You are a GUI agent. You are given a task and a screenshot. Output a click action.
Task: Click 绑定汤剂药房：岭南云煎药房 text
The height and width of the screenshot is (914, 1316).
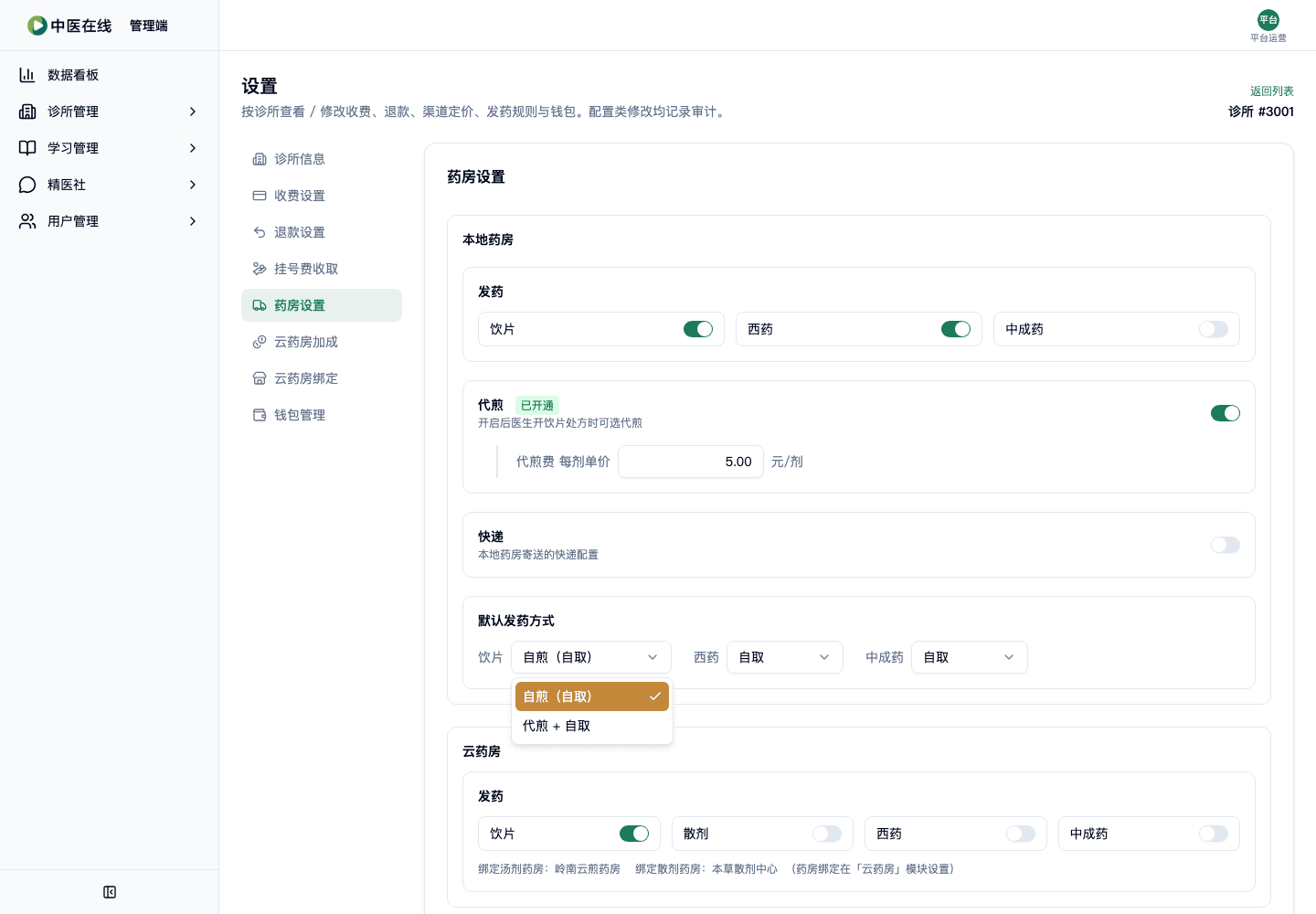click(x=549, y=869)
